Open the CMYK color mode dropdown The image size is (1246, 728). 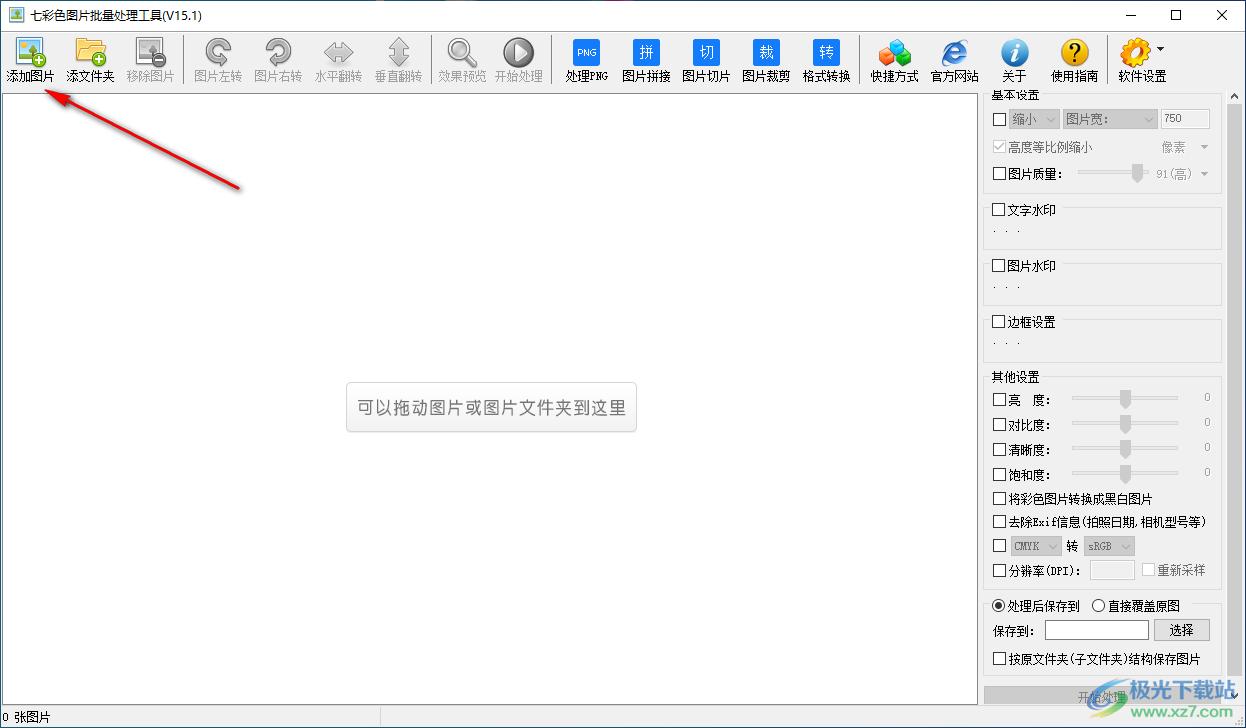[1035, 546]
